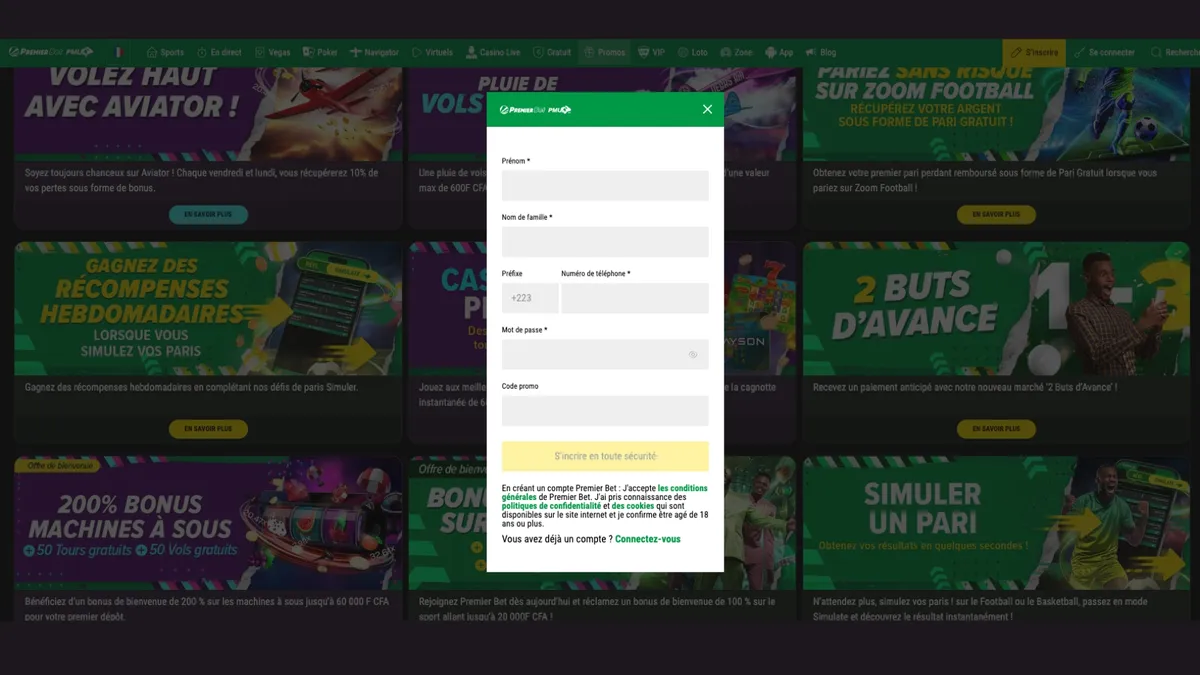1200x675 pixels.
Task: Open the VIP menu item
Action: (x=651, y=52)
